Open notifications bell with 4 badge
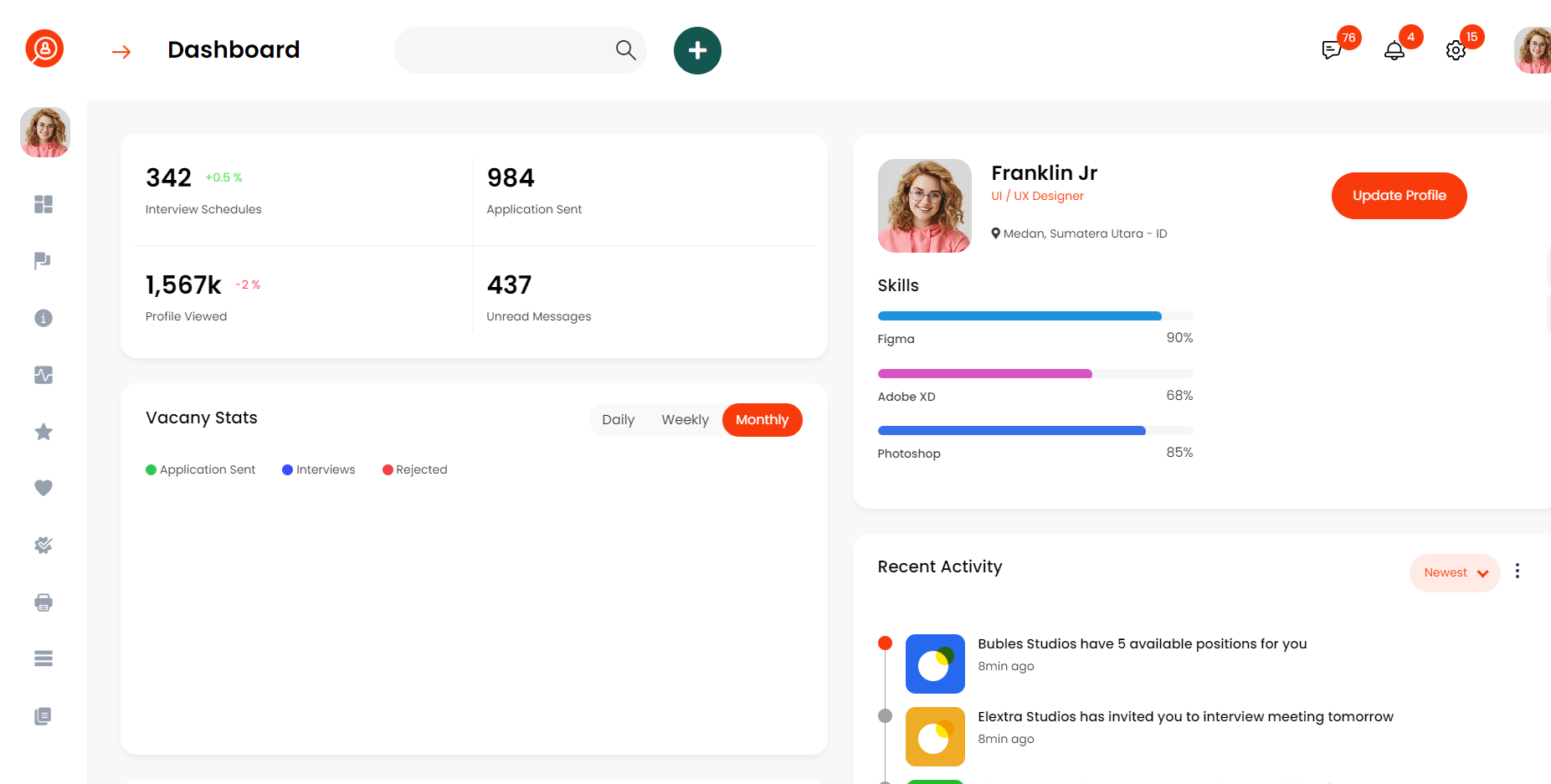Viewport: 1551px width, 784px height. click(1394, 50)
